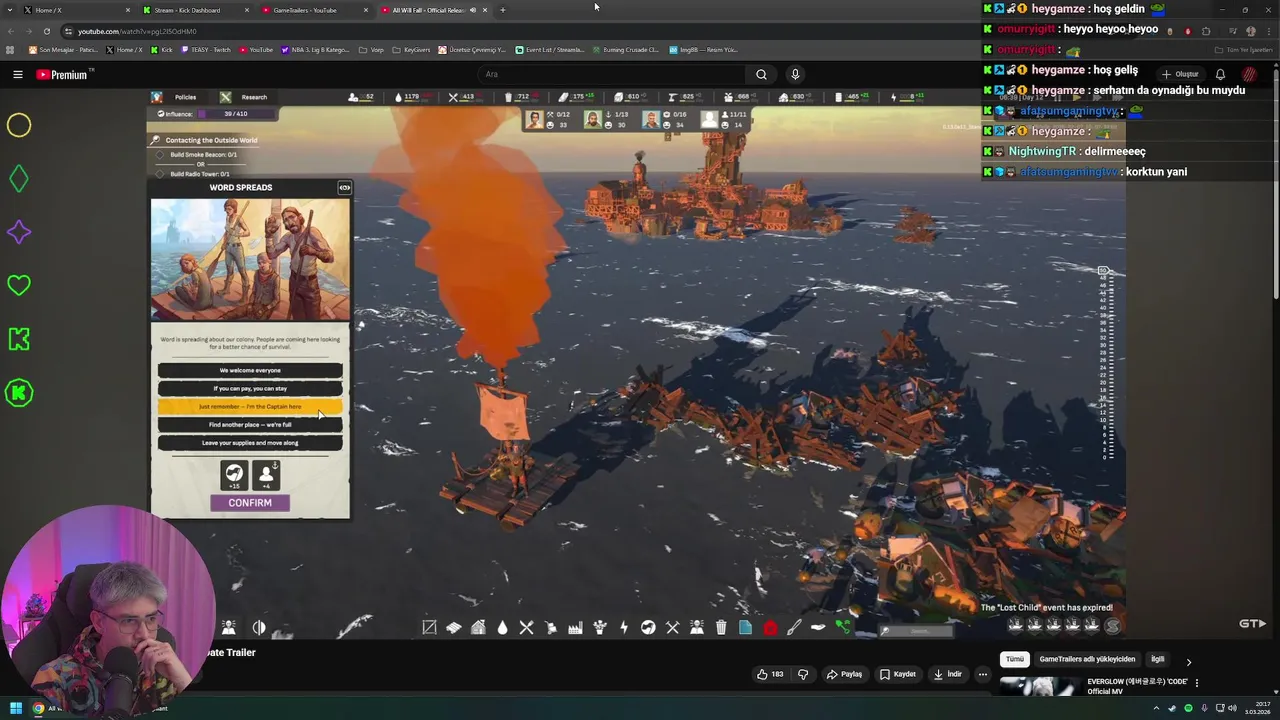Show hidden system tray icons
Viewport: 1280px width, 720px height.
[x=1157, y=708]
